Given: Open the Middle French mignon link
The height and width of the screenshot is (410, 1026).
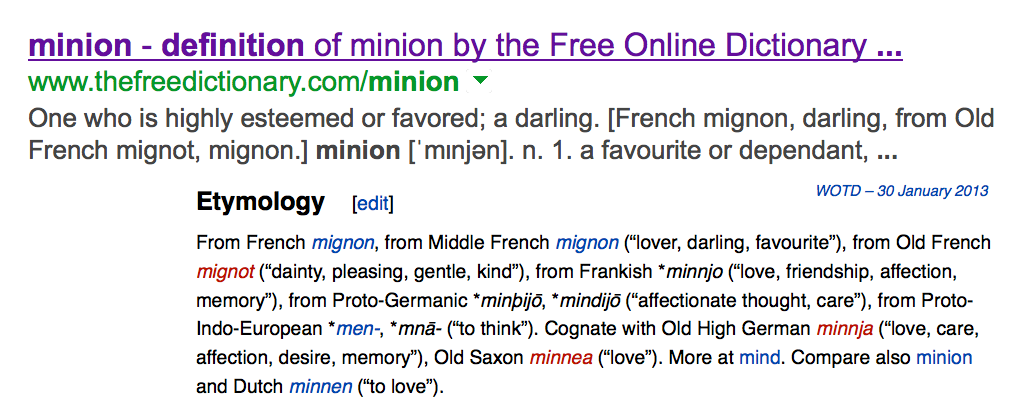Looking at the screenshot, I should 587,242.
